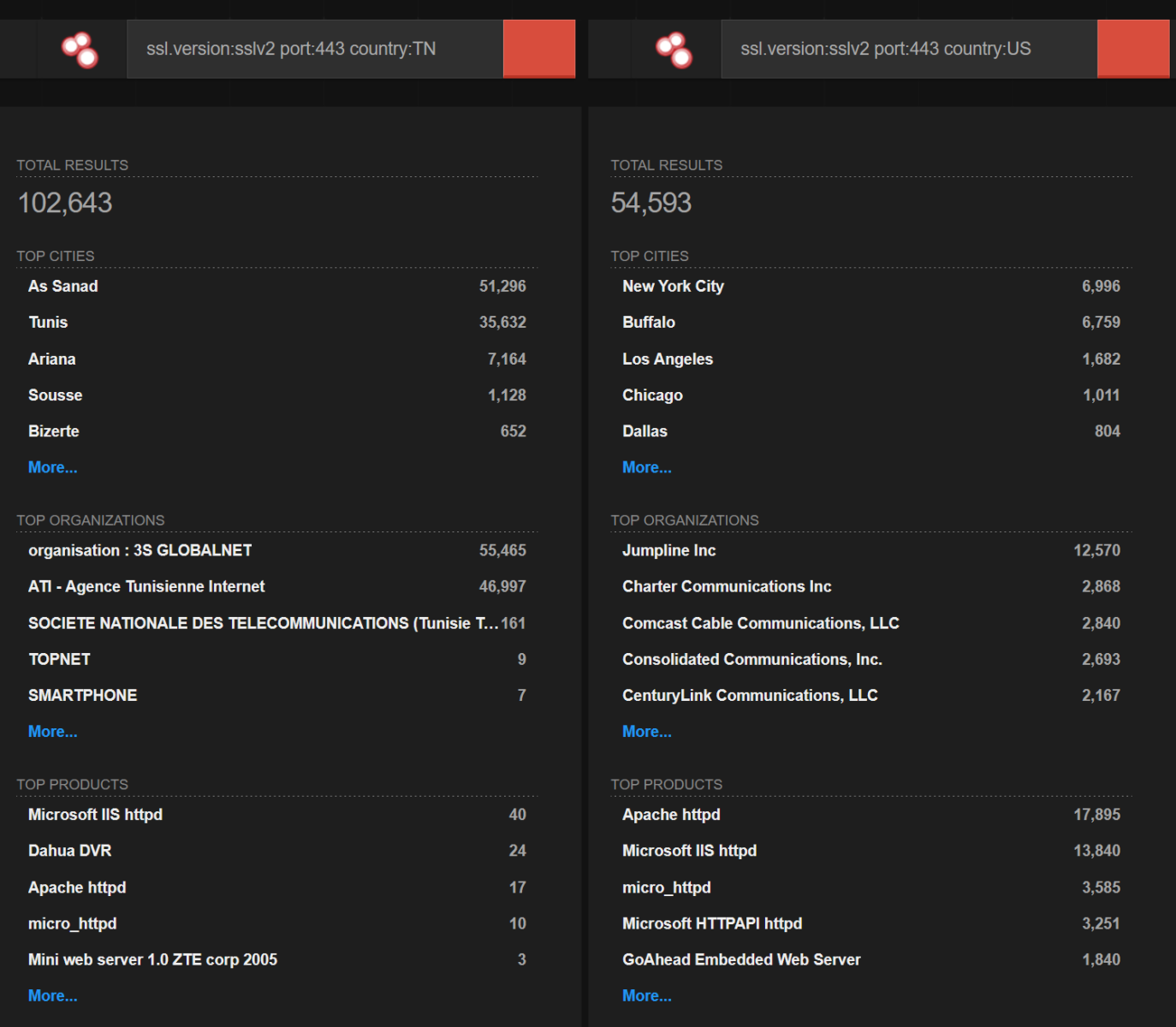Filter by Charter Communications Inc

[728, 586]
